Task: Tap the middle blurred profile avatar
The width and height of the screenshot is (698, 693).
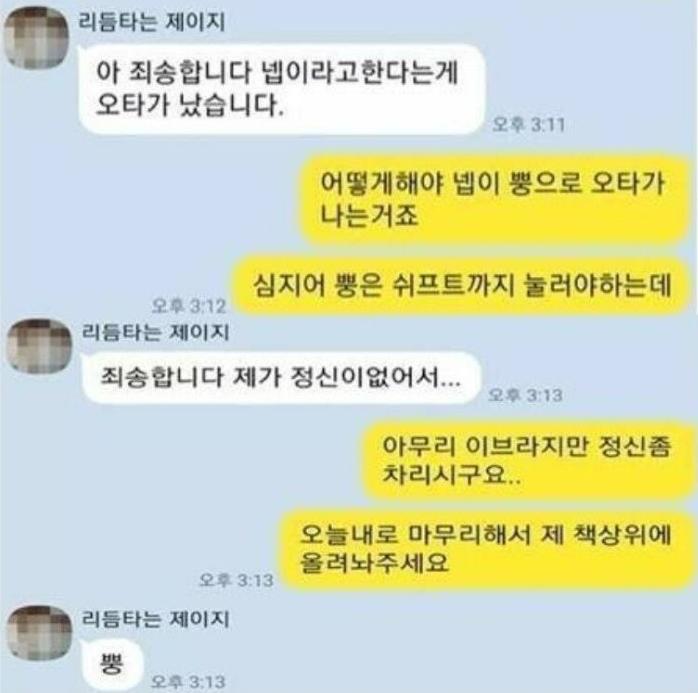Action: pyautogui.click(x=39, y=346)
